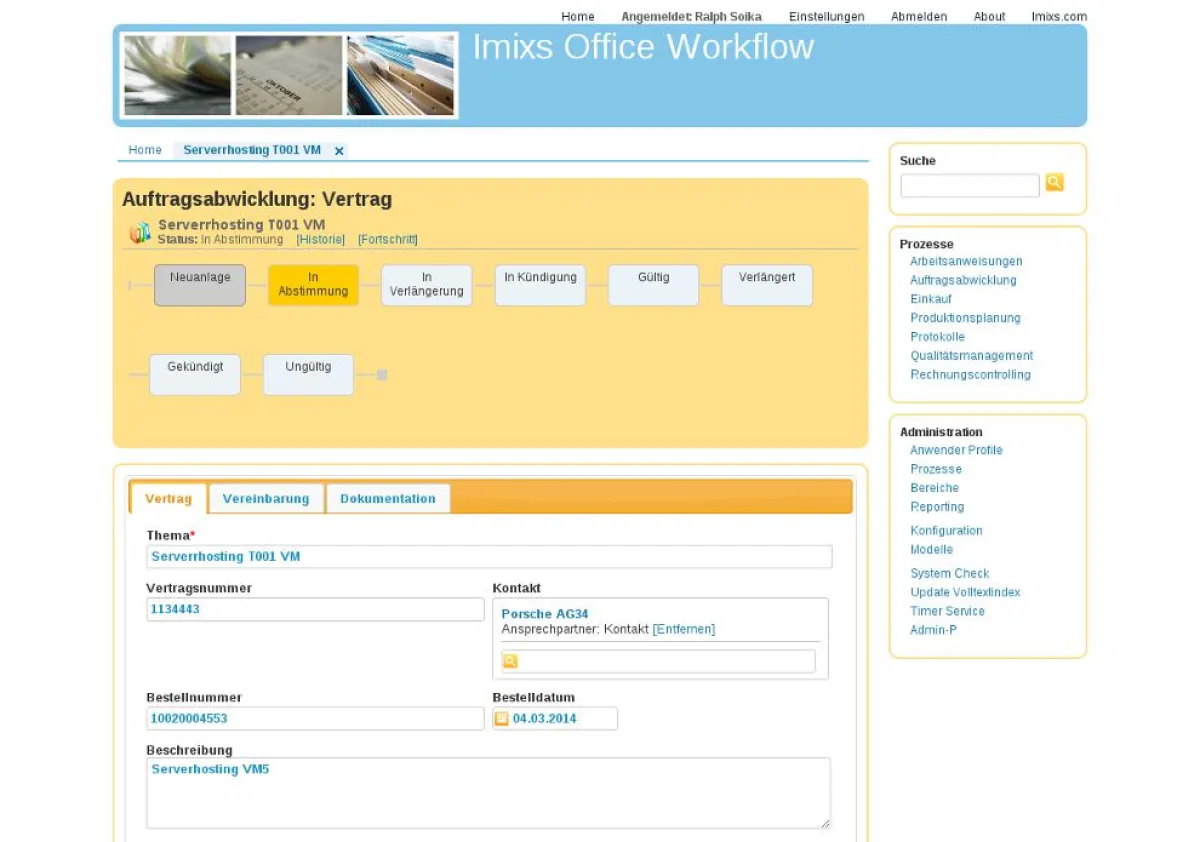The height and width of the screenshot is (842, 1200).
Task: Open Anwender Profile under Administration
Action: coord(956,450)
